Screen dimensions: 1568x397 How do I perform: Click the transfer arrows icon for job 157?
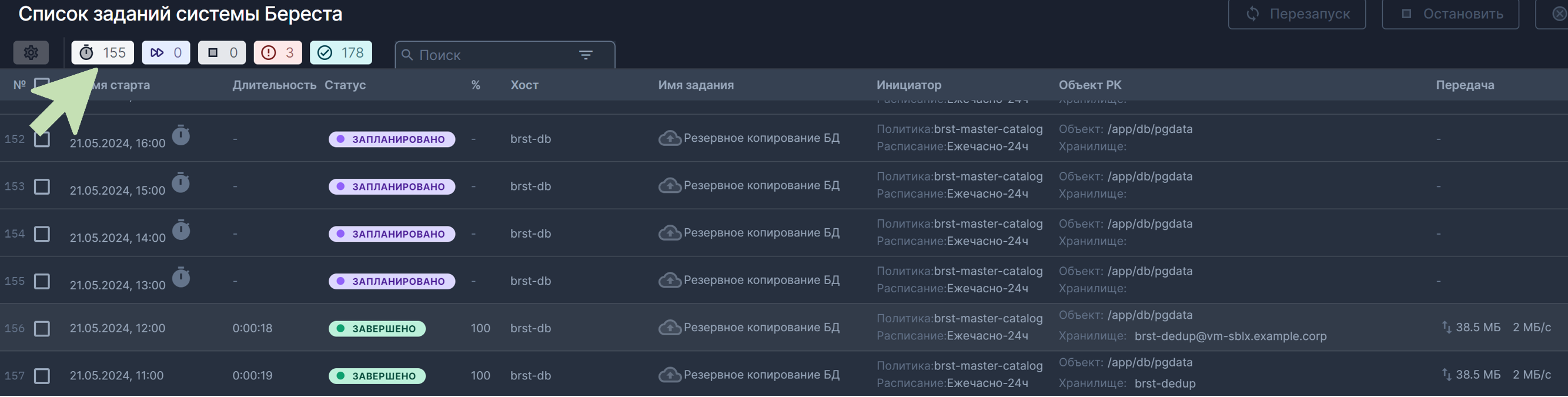tap(1446, 374)
